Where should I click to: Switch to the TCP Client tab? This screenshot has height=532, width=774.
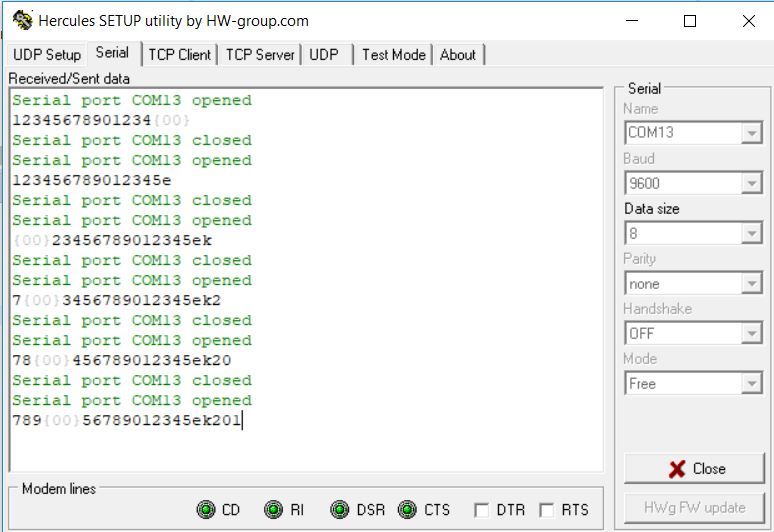point(180,54)
